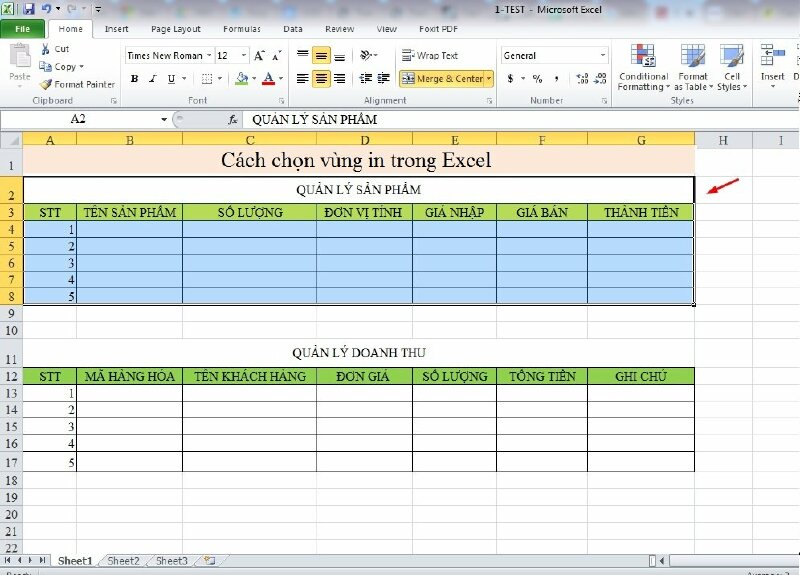Open Format as Table gallery

(693, 68)
